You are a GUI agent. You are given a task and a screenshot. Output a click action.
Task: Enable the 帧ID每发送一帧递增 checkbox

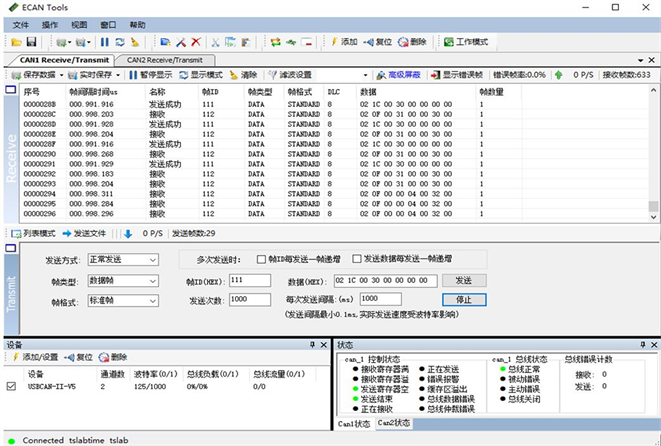[262, 259]
